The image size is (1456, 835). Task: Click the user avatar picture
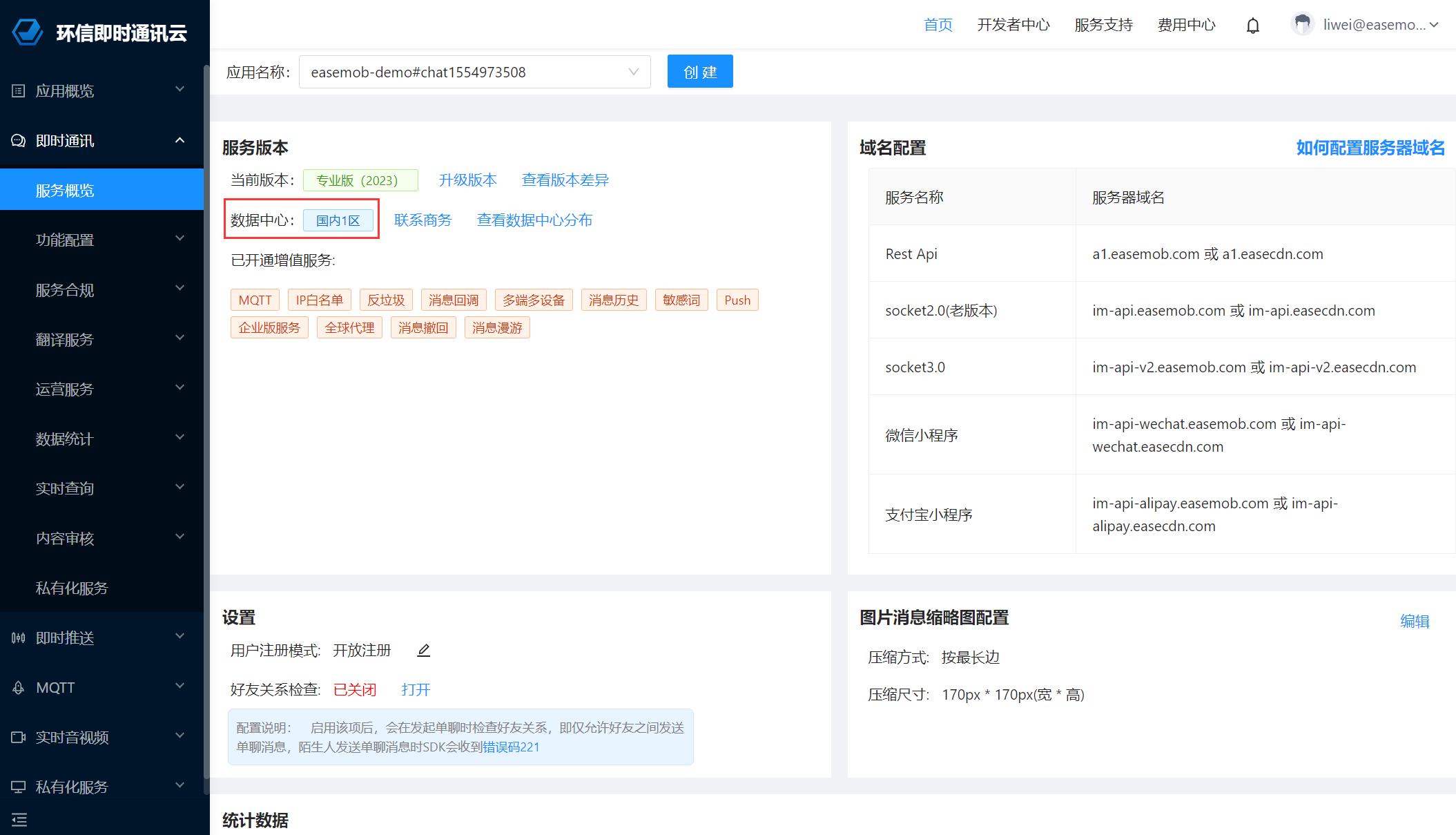pos(1303,24)
